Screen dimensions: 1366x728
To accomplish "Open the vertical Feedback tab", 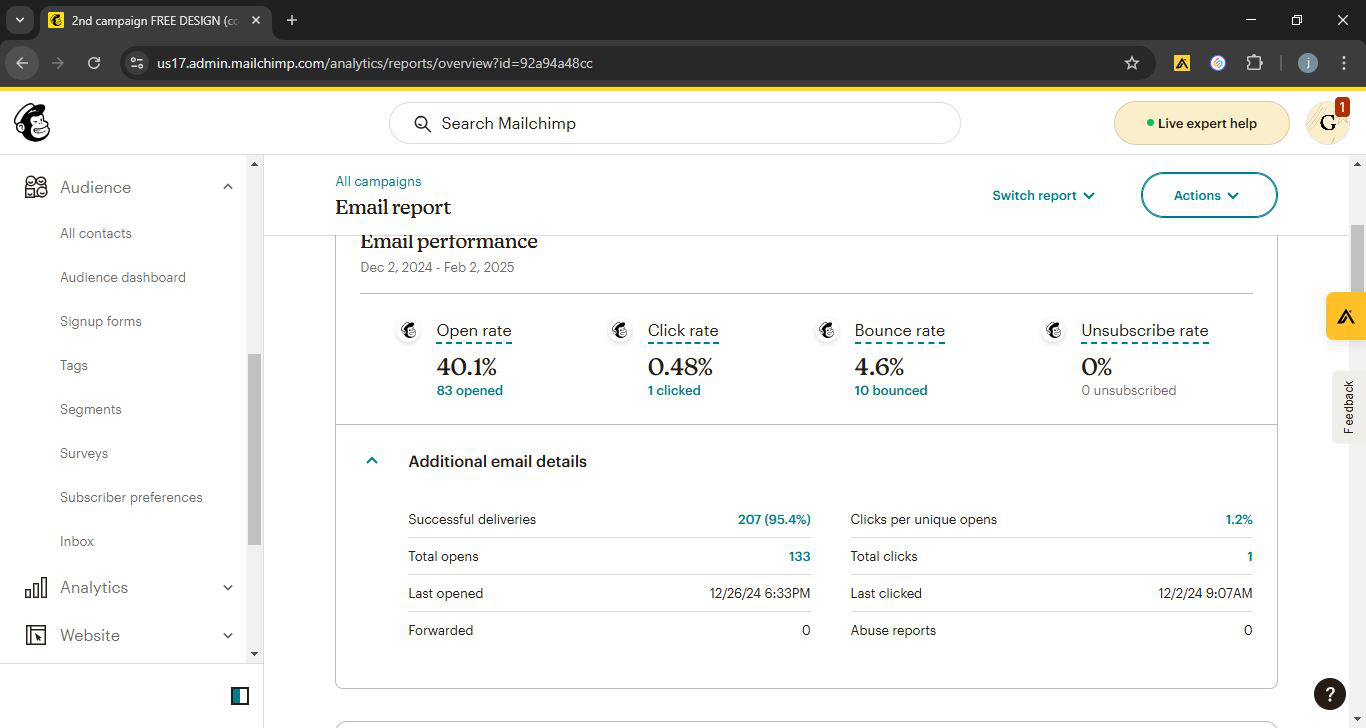I will coord(1348,406).
